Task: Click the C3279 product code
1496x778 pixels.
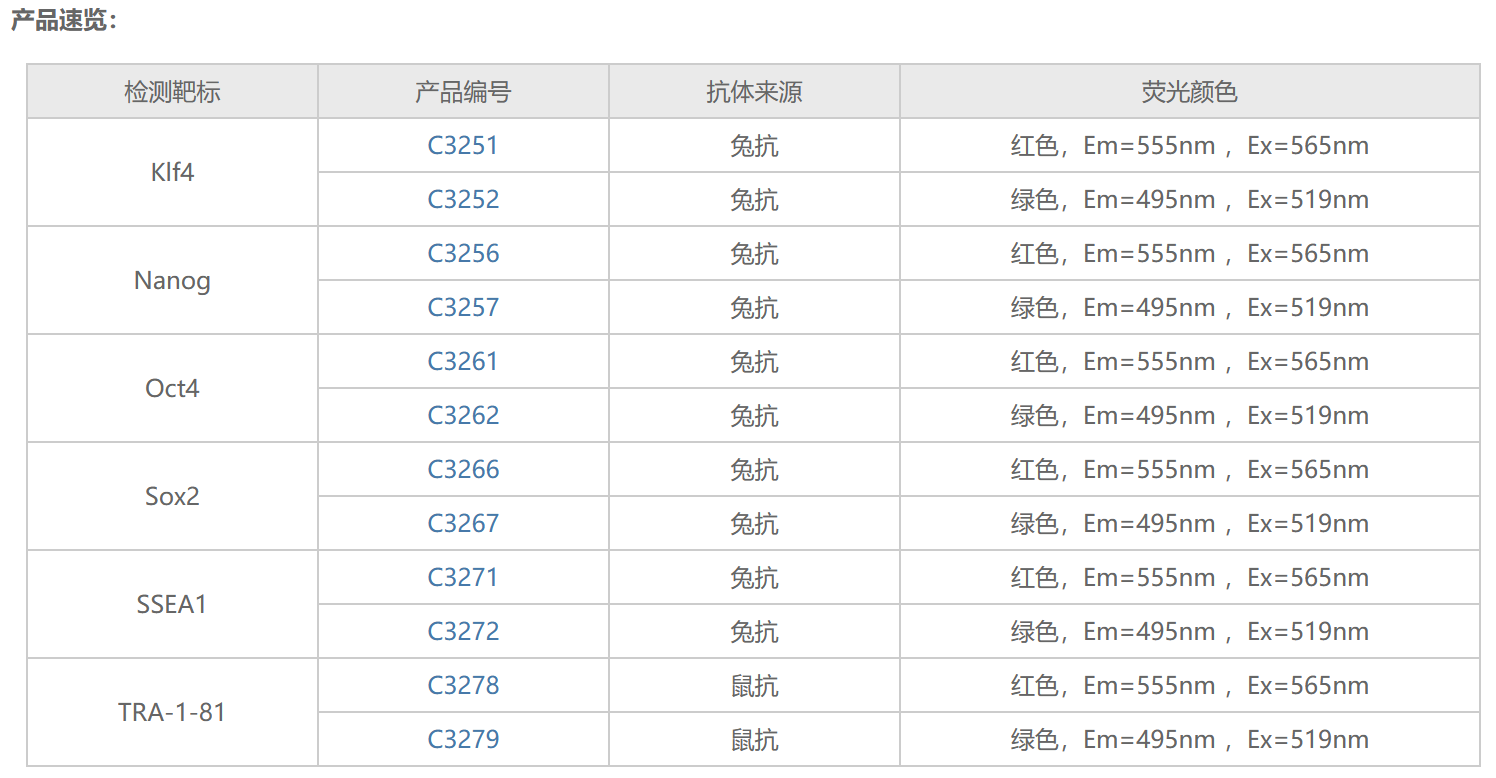Action: [463, 740]
